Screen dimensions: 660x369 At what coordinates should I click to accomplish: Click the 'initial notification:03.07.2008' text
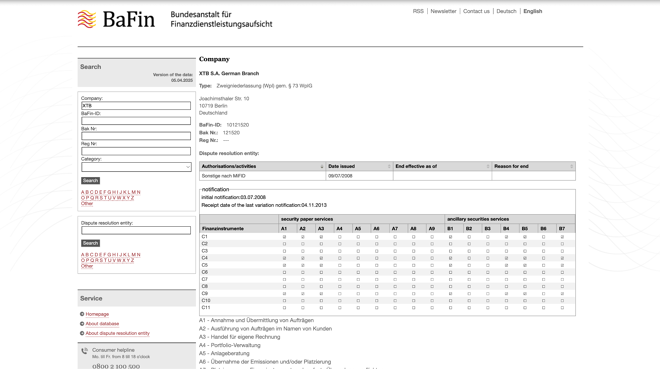click(234, 197)
